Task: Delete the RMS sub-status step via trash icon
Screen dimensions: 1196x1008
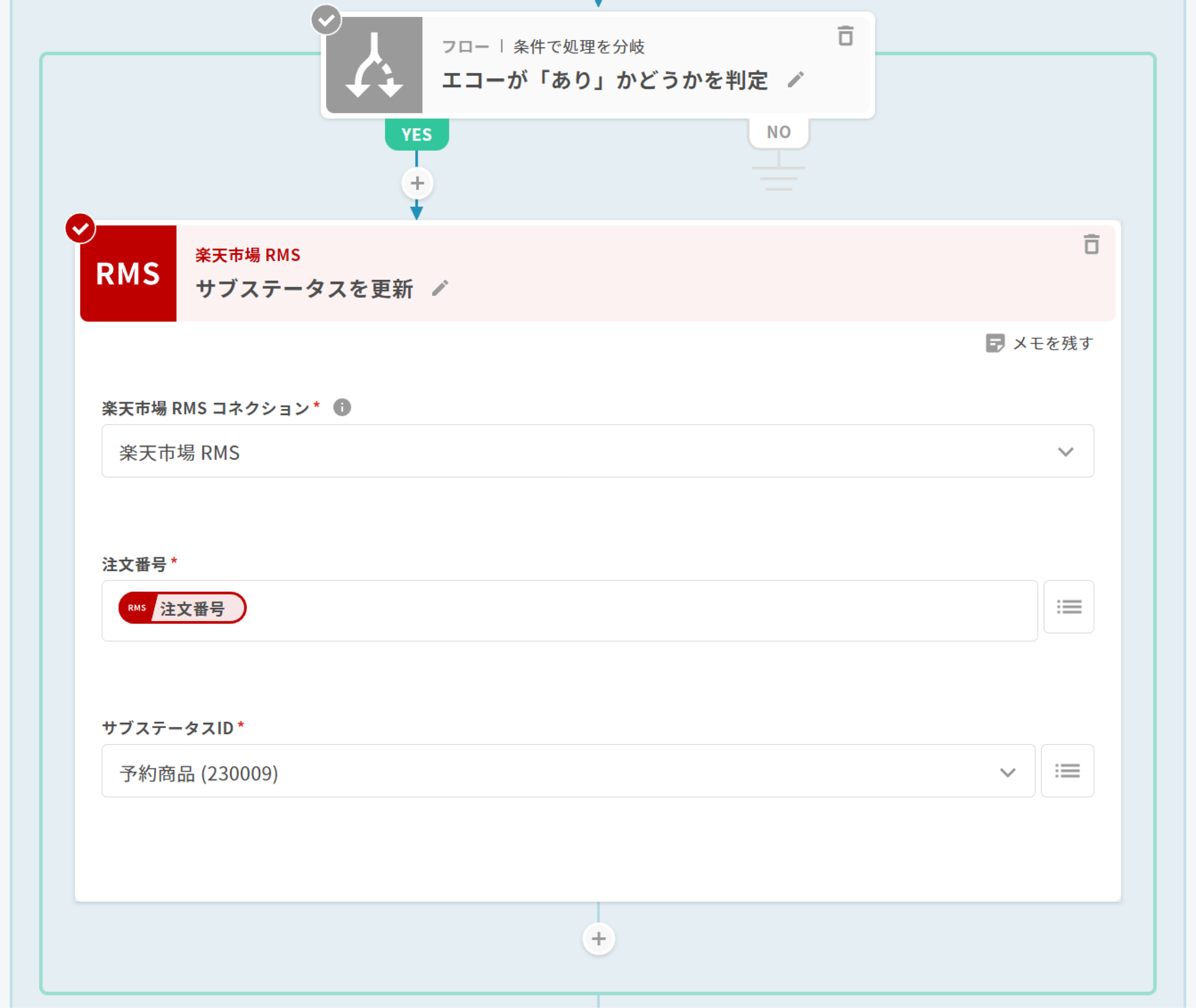Action: [x=1091, y=245]
